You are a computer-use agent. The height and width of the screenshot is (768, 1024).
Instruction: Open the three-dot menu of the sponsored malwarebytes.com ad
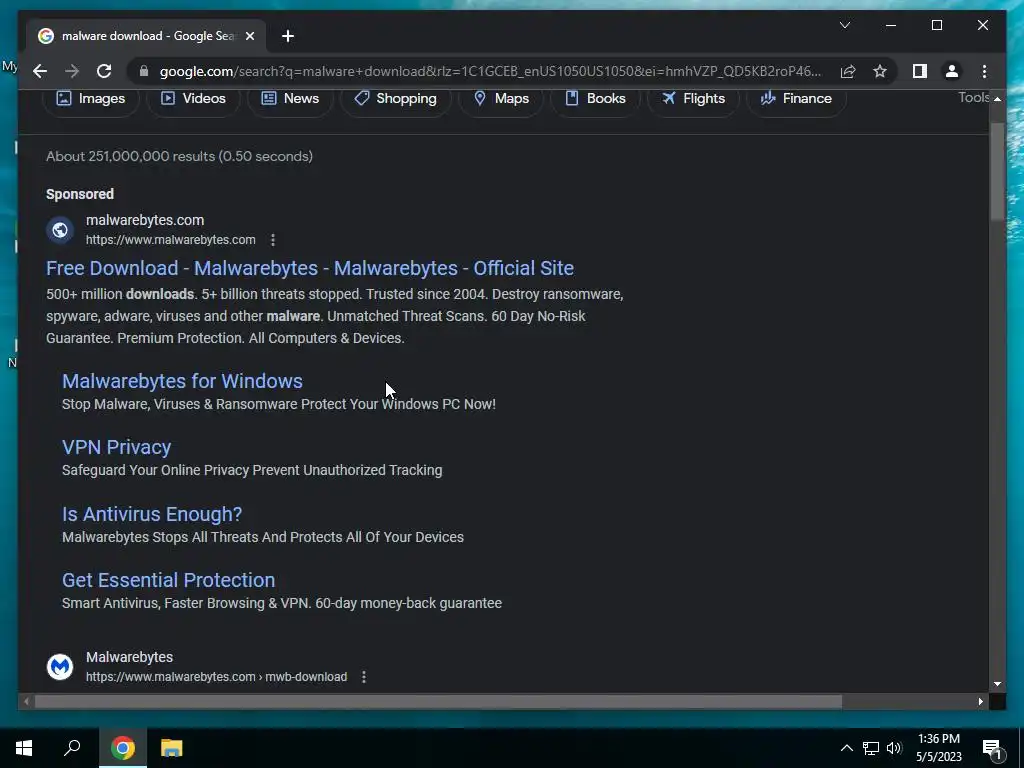[273, 240]
